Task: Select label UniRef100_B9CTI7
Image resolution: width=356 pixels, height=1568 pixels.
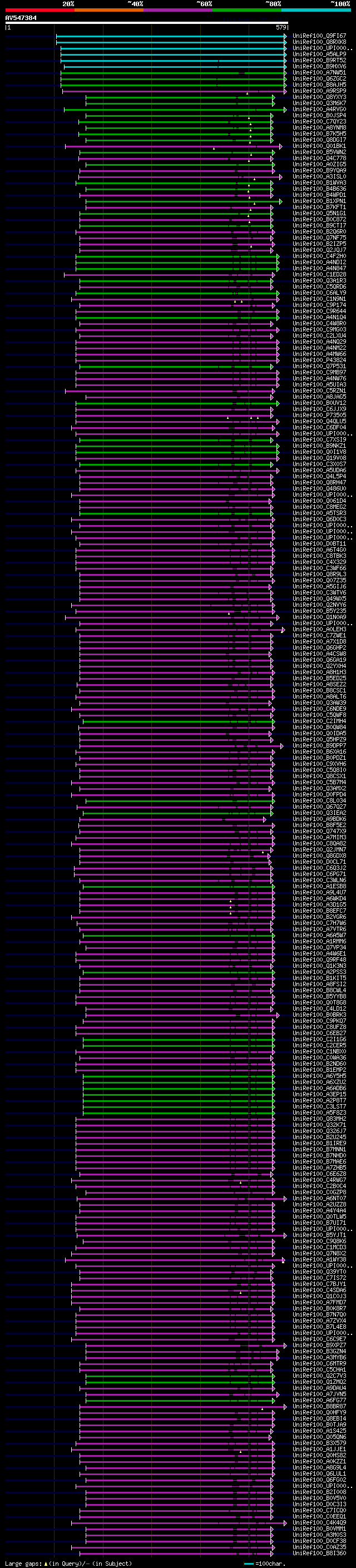Action: tap(319, 226)
